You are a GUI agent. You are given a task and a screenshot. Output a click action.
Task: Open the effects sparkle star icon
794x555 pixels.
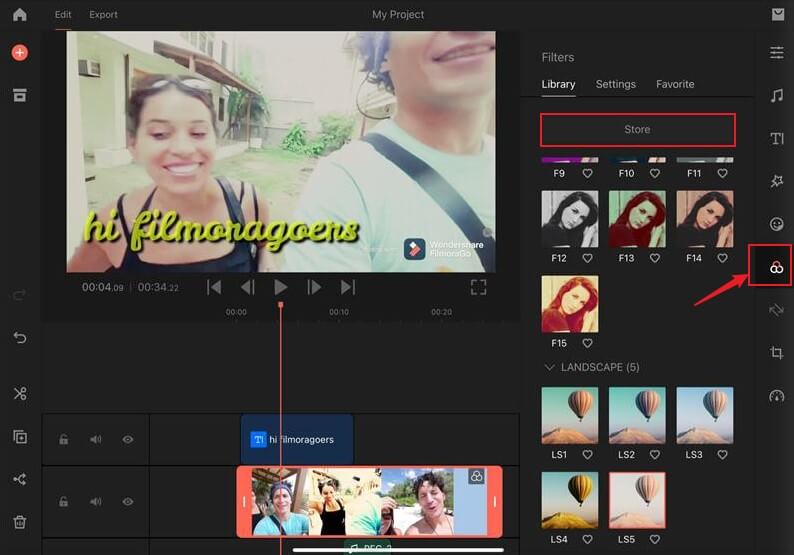coord(777,181)
